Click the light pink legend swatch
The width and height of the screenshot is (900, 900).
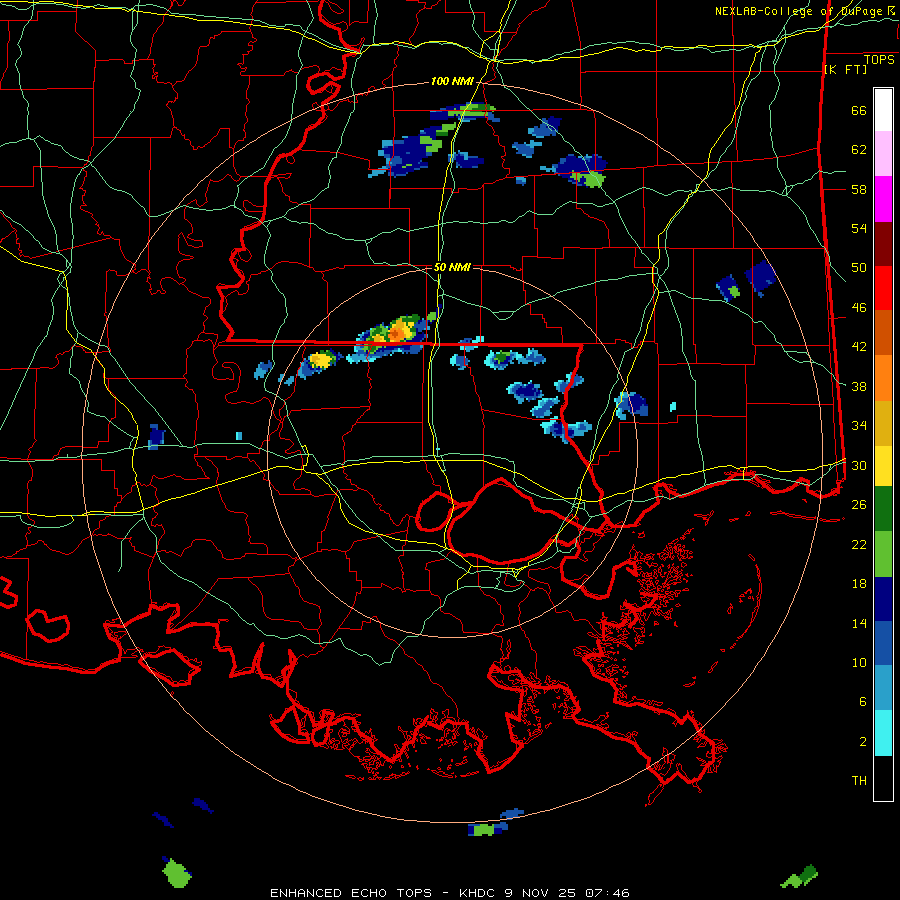click(883, 153)
